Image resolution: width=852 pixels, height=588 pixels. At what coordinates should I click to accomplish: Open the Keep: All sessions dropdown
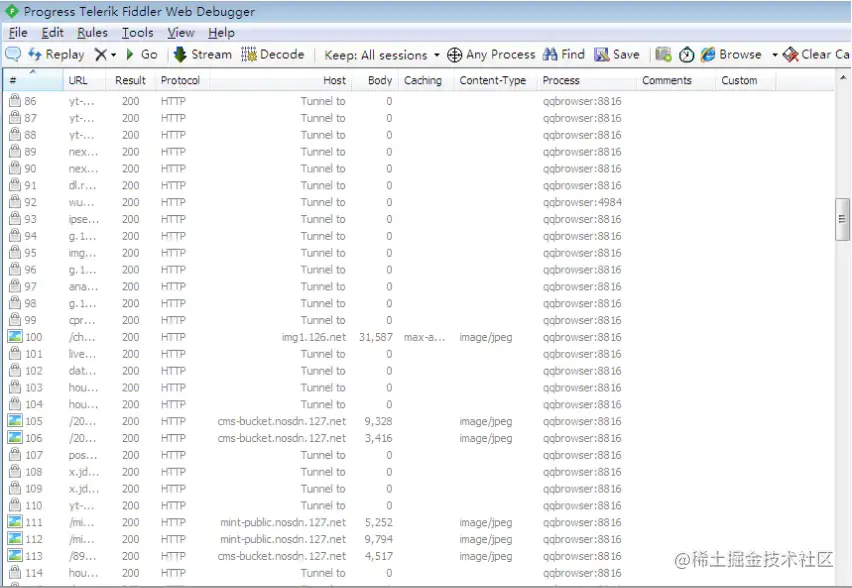pos(381,55)
